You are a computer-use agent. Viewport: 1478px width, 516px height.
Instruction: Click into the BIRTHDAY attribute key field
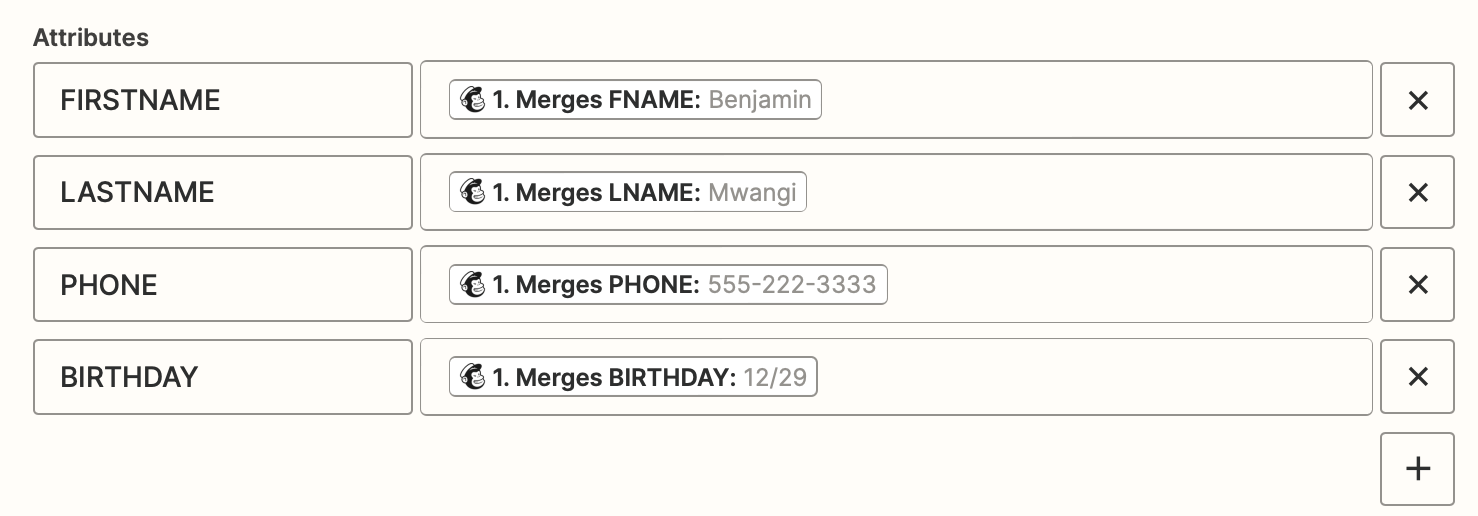tap(223, 377)
